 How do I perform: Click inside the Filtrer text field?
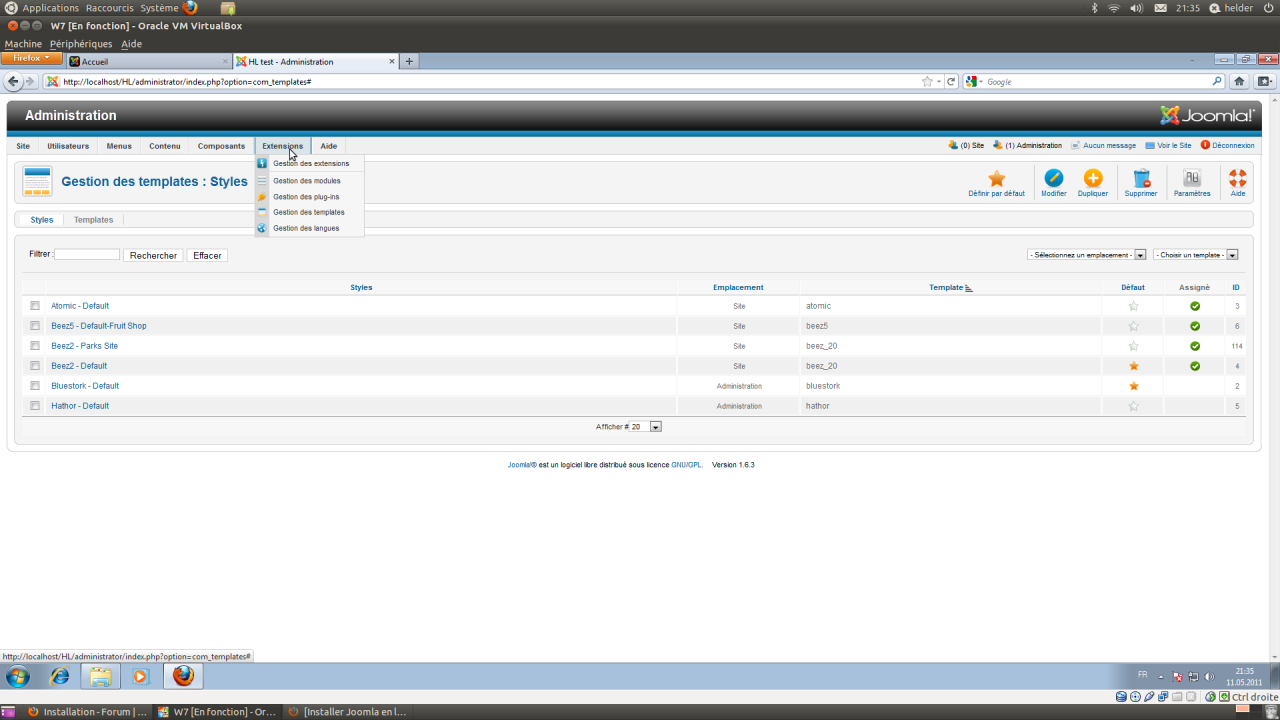(x=87, y=255)
